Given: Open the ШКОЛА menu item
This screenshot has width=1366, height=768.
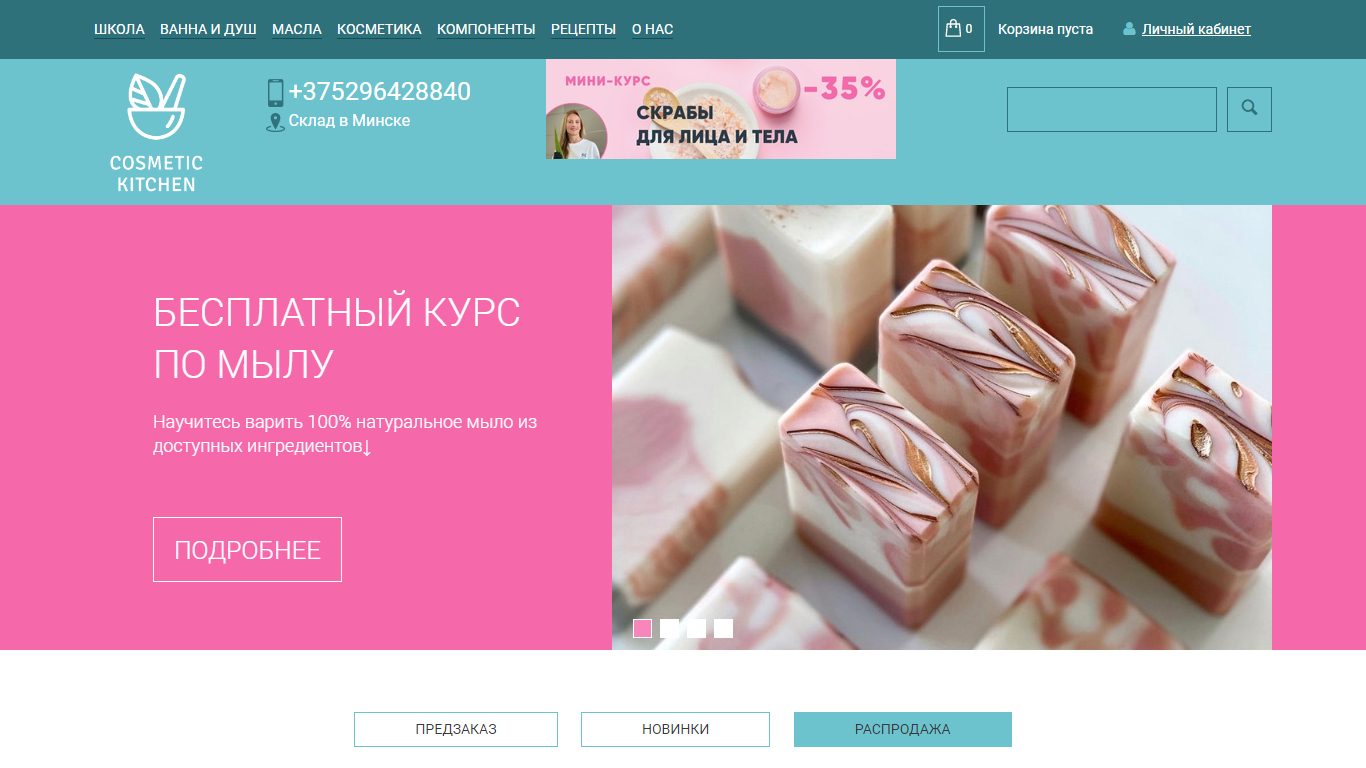Looking at the screenshot, I should point(119,29).
